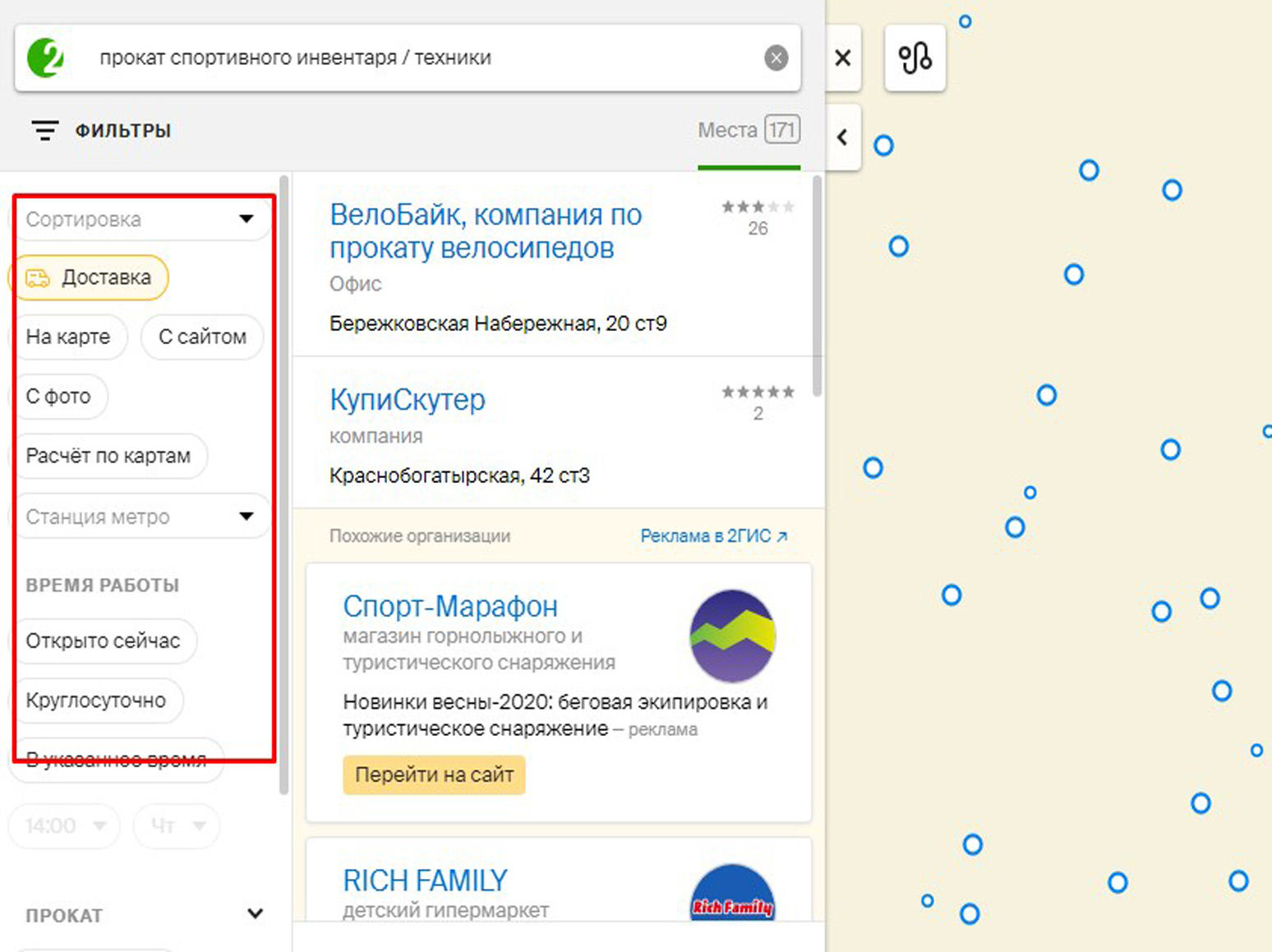1272x952 pixels.
Task: Click the Rich Family logo icon
Action: click(732, 895)
